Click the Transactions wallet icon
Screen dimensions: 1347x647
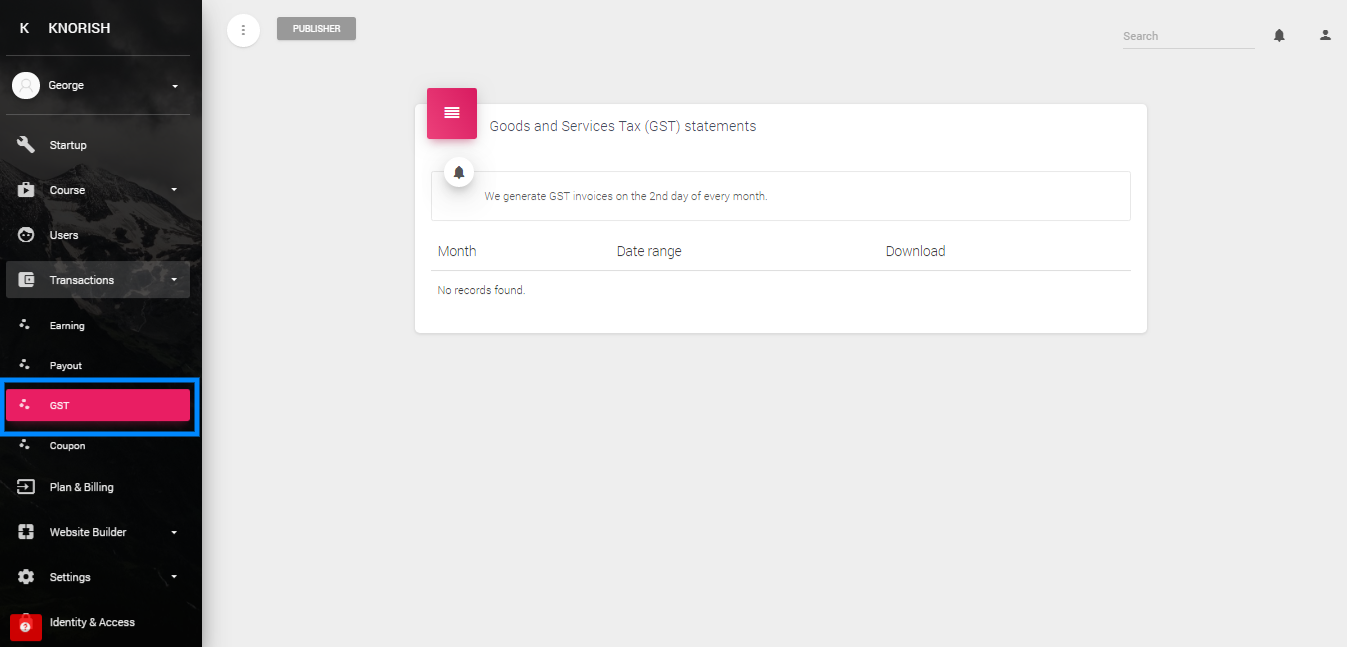[x=26, y=280]
